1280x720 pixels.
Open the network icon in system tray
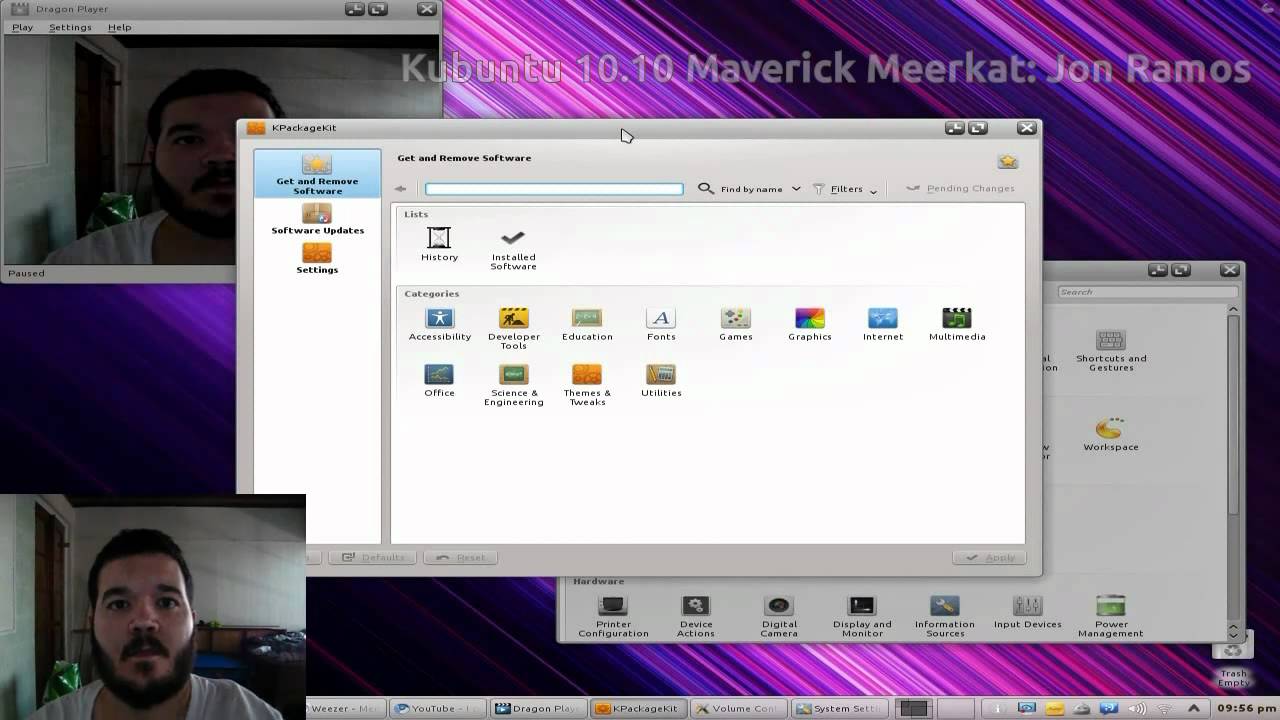[x=1165, y=708]
